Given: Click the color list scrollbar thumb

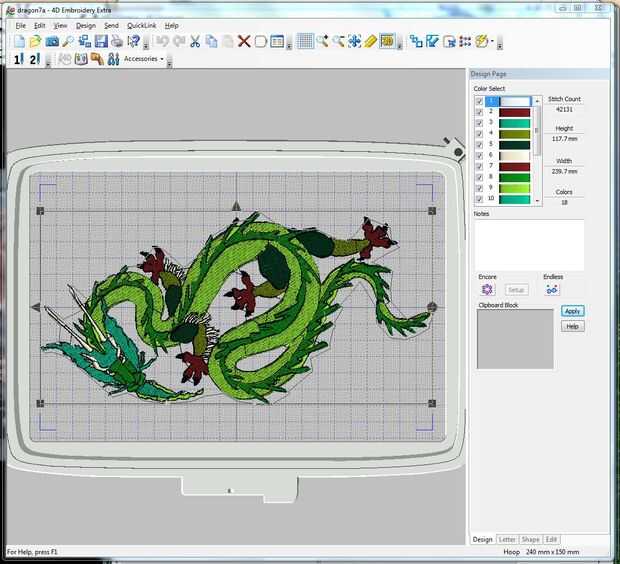Looking at the screenshot, I should click(537, 131).
